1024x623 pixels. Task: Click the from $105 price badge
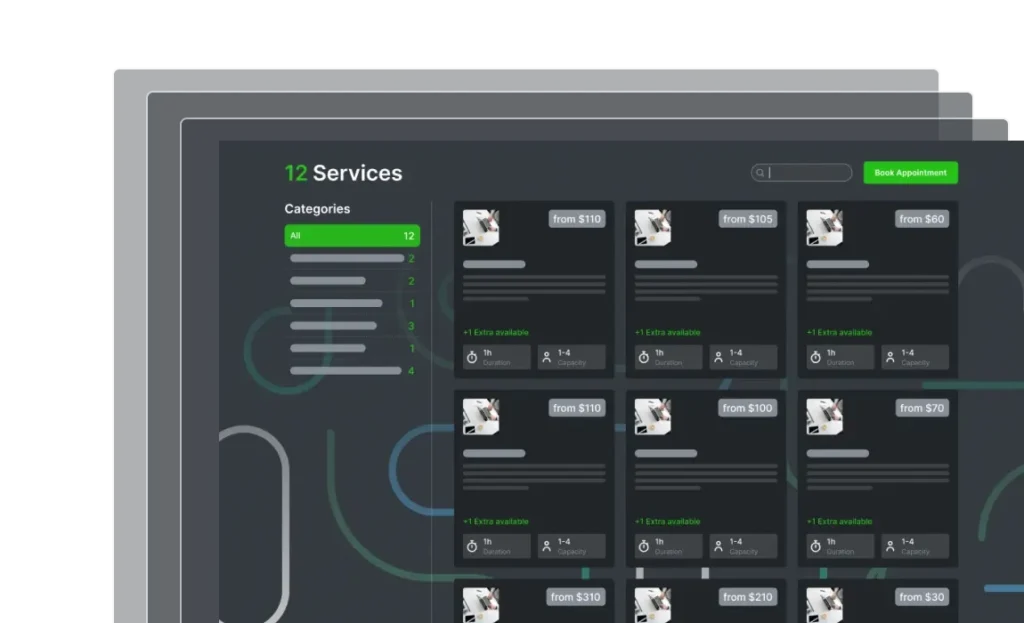tap(748, 219)
